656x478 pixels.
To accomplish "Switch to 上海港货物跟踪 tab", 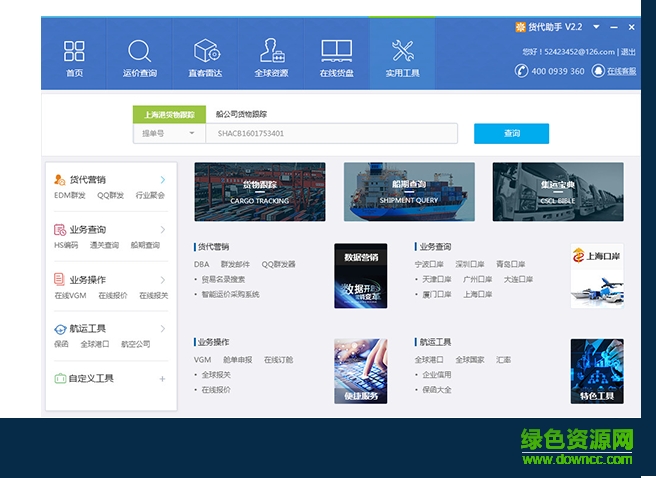I will tap(169, 114).
